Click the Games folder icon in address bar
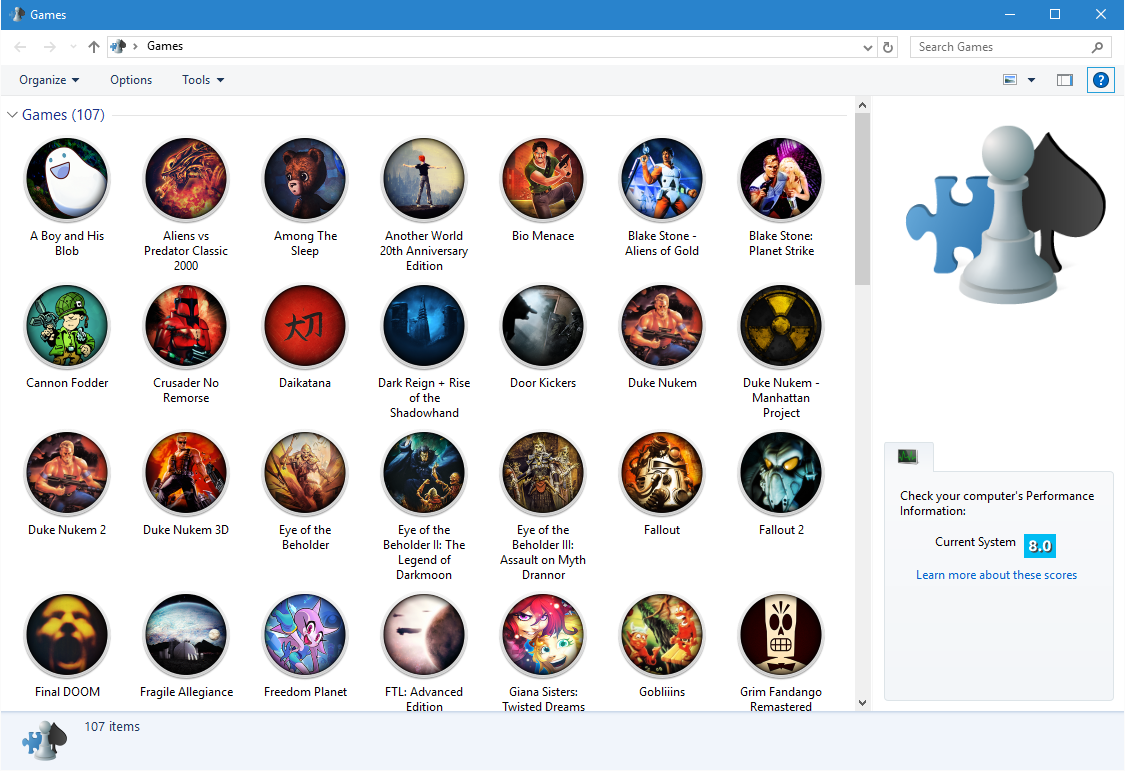This screenshot has height=771, width=1125. [118, 47]
